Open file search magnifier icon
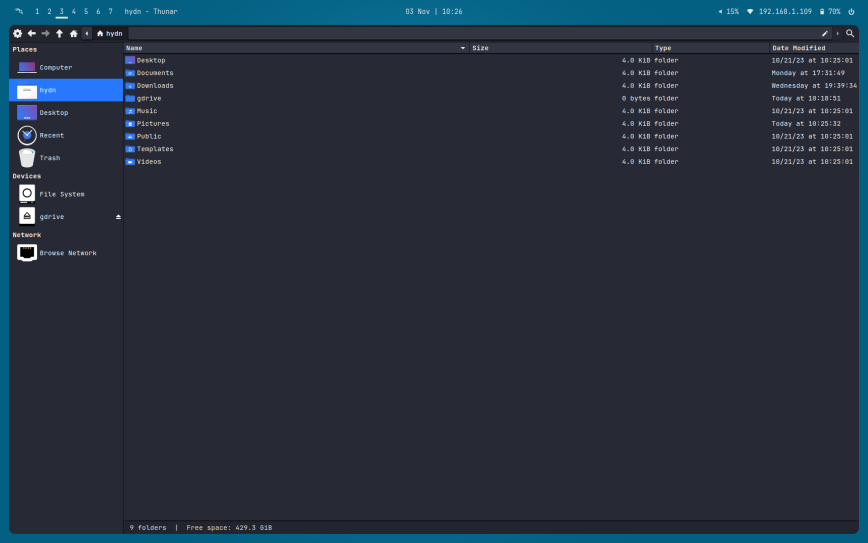 (850, 34)
